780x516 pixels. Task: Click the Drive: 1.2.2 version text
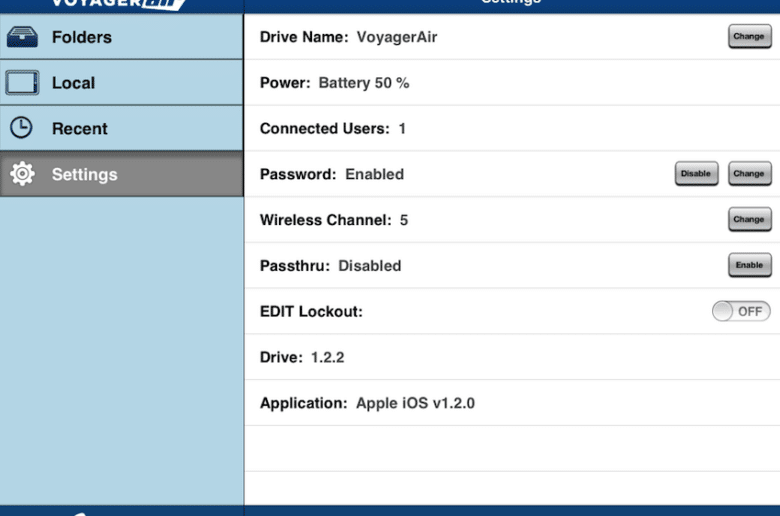coord(302,357)
